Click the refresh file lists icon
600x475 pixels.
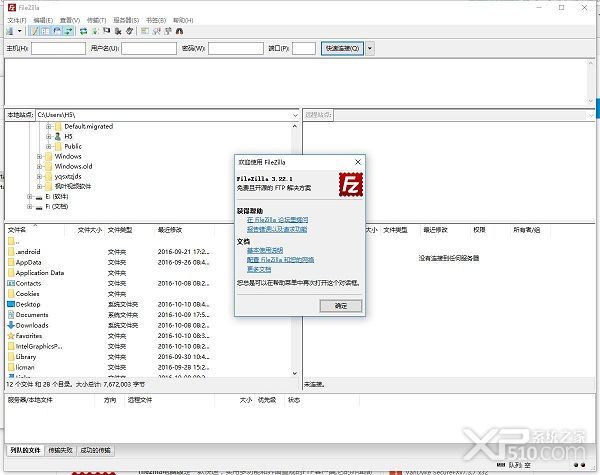tap(83, 31)
